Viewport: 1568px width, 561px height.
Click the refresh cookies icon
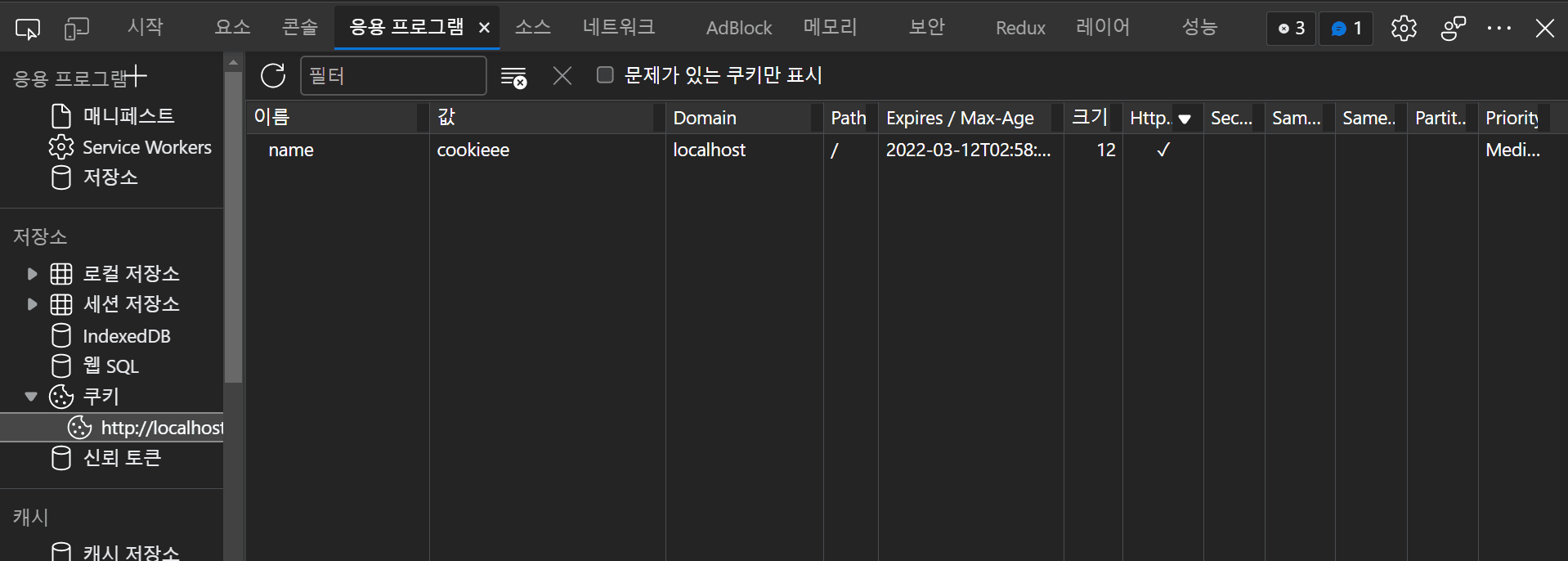coord(273,76)
